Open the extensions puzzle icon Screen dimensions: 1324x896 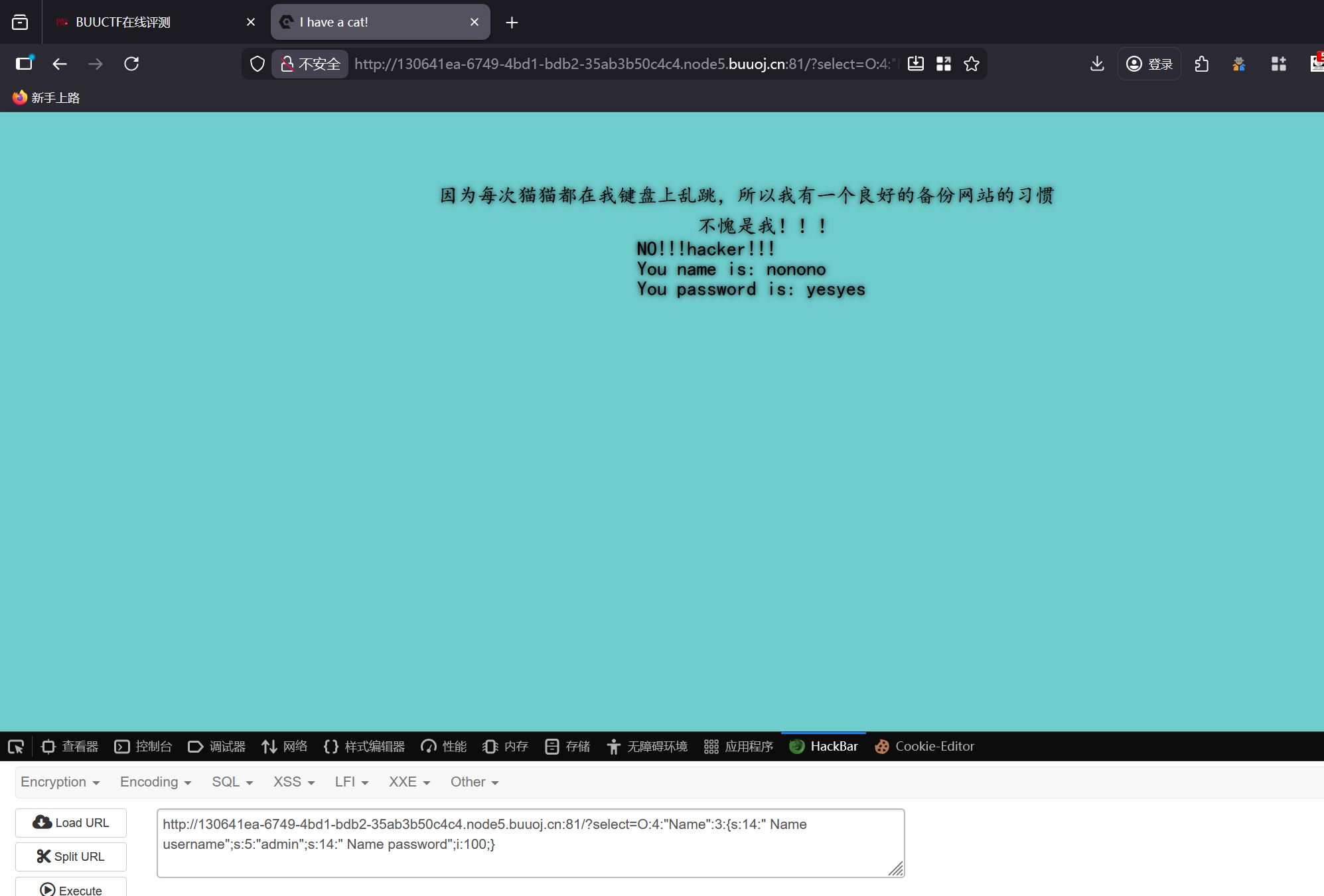point(1201,64)
